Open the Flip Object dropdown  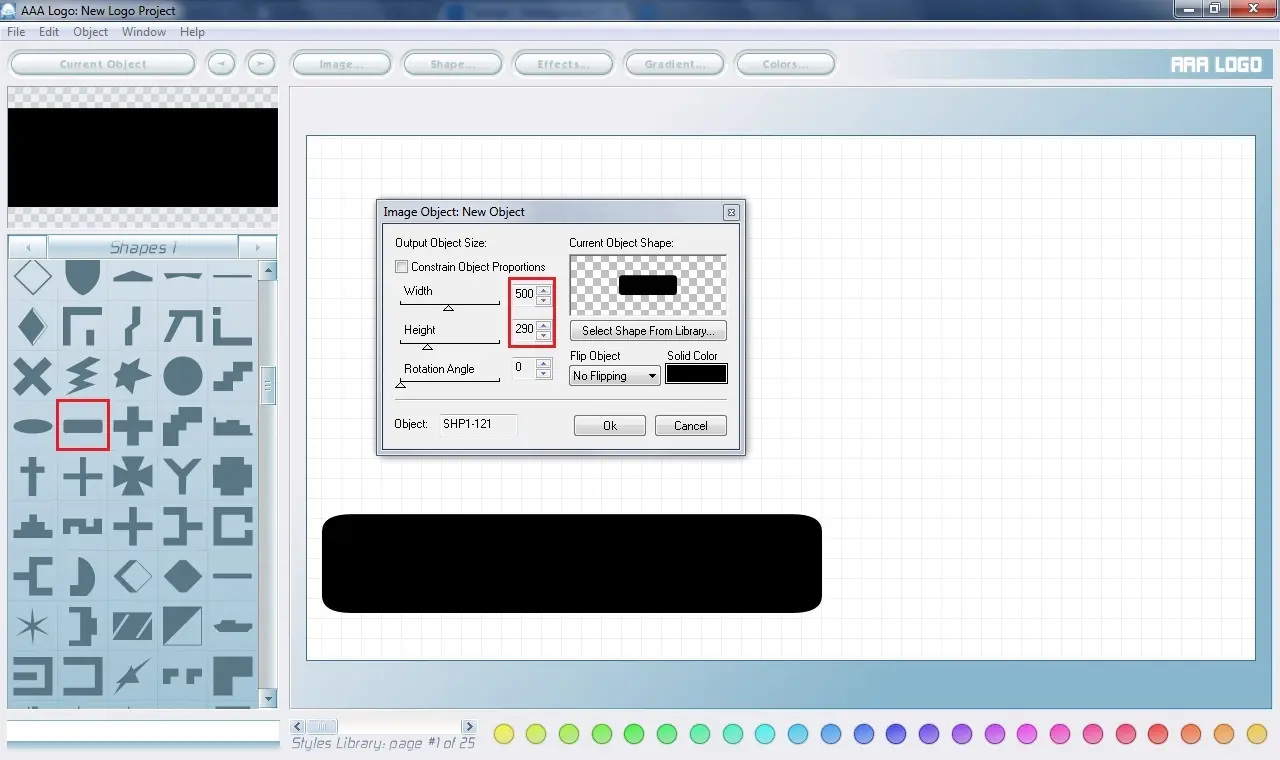click(615, 376)
